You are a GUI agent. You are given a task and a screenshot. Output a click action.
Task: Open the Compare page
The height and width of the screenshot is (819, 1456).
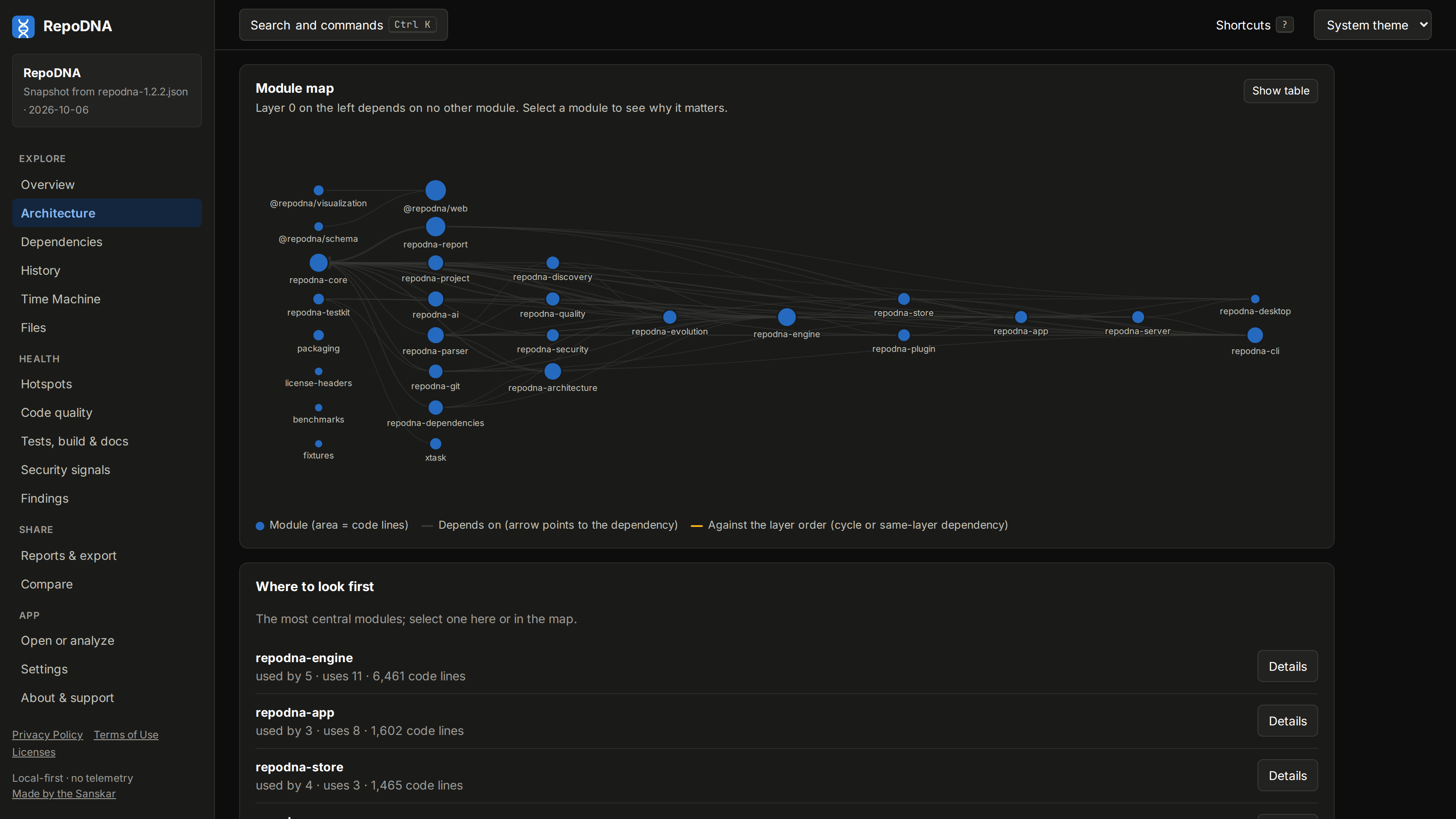pyautogui.click(x=107, y=584)
